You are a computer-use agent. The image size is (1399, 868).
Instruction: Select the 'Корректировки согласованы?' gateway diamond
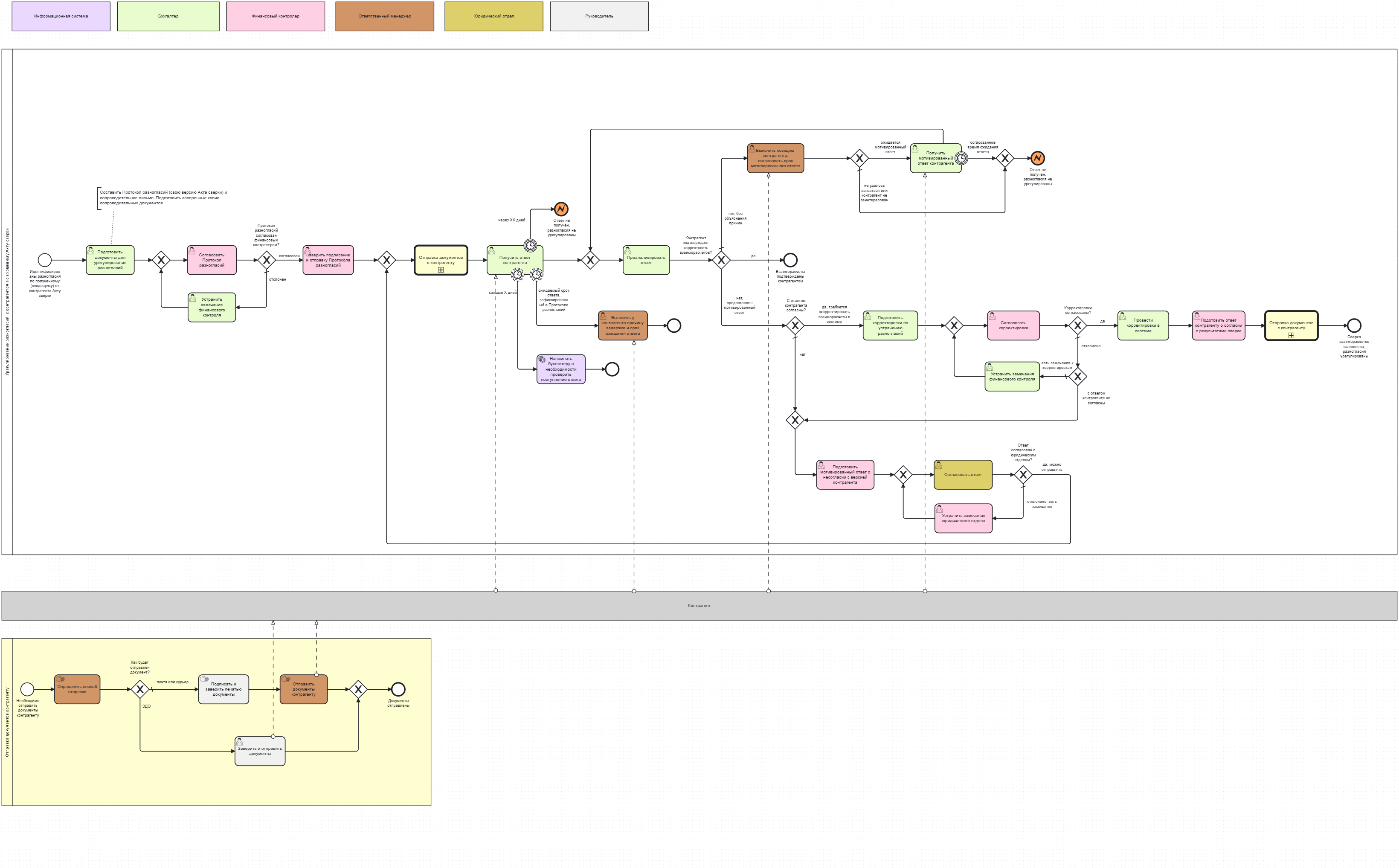tap(1077, 325)
